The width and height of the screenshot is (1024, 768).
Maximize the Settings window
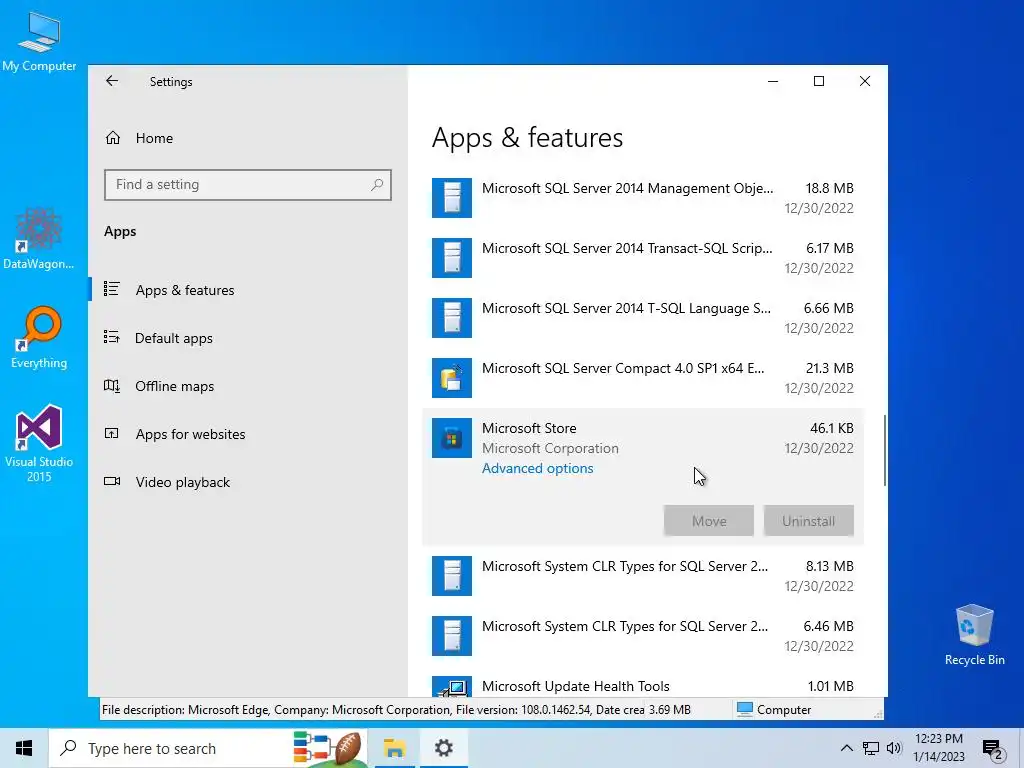819,81
